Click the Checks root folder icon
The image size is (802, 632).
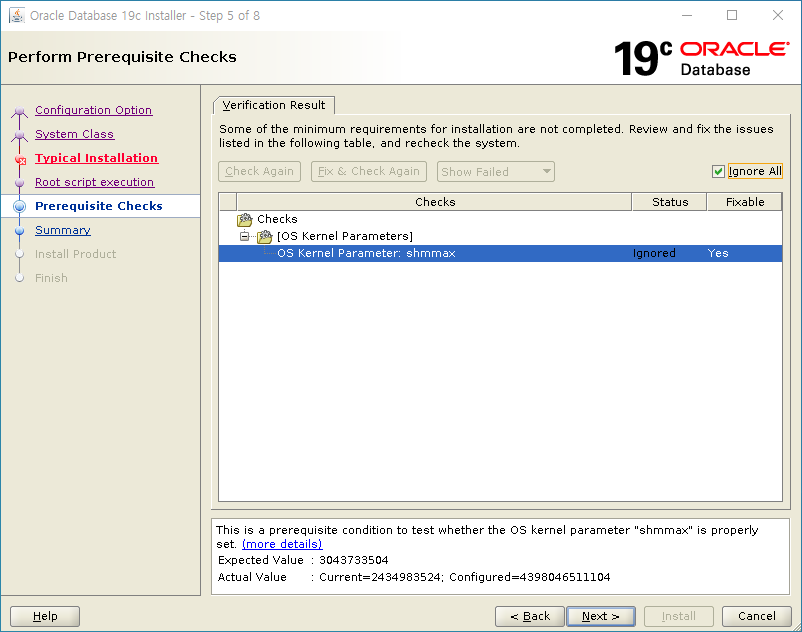click(245, 219)
